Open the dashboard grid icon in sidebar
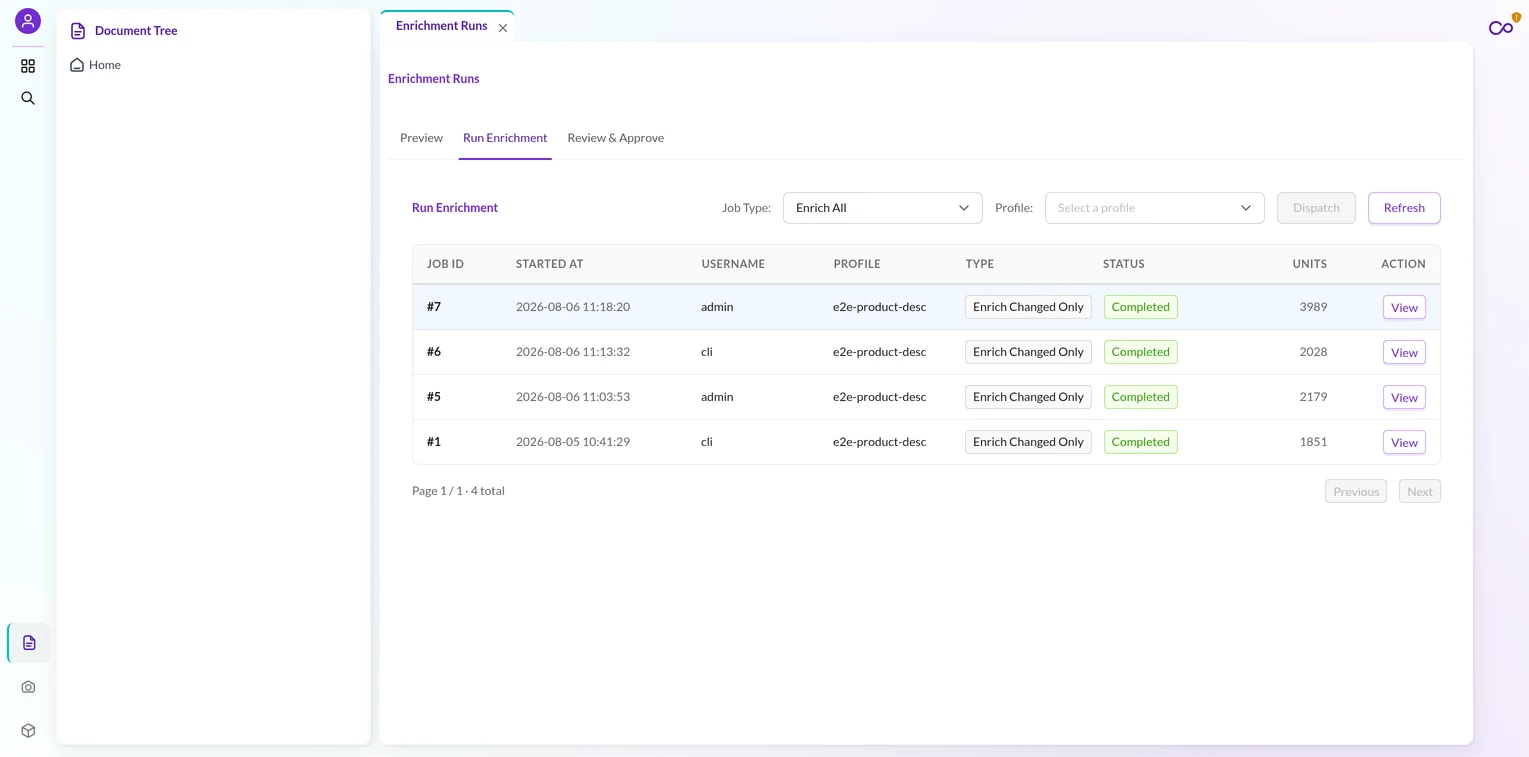 click(28, 66)
